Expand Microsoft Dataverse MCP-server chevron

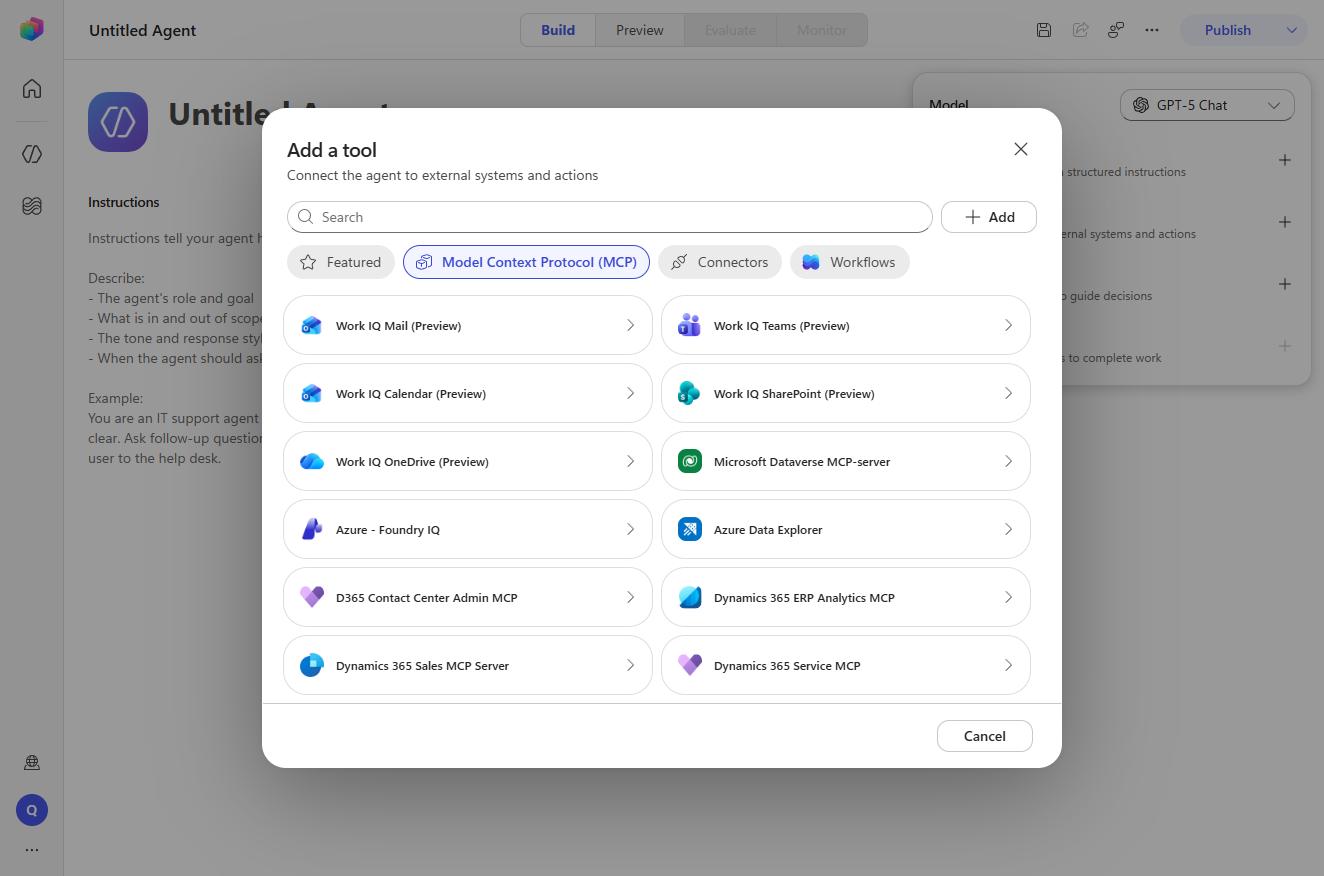[1008, 461]
